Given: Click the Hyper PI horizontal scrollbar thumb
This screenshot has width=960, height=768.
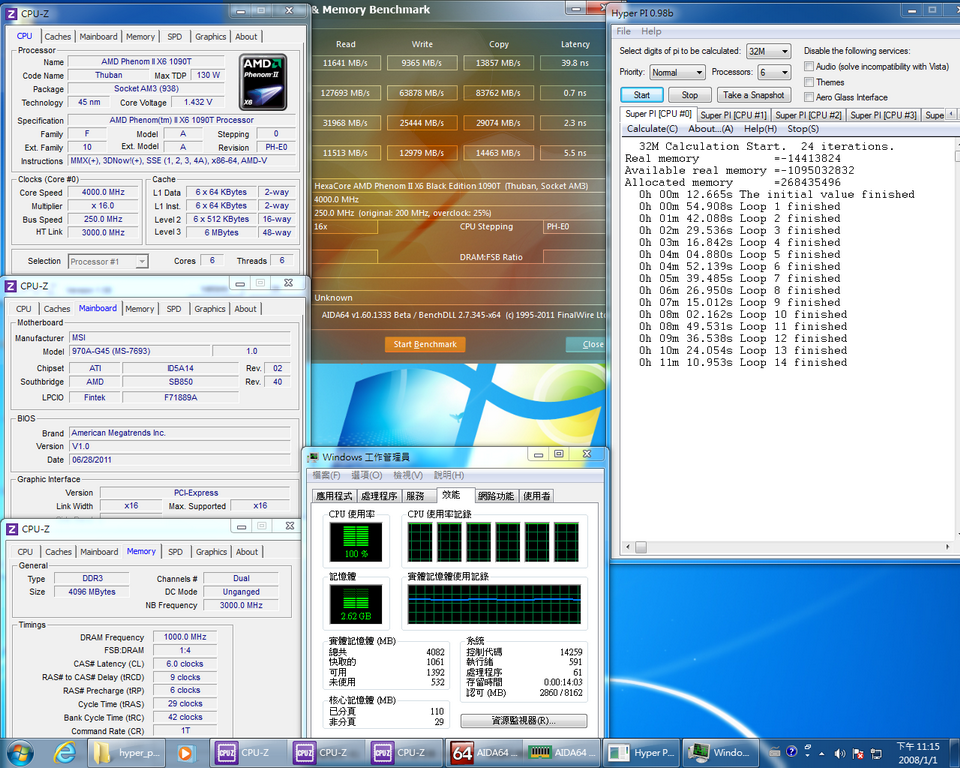Looking at the screenshot, I should (640, 547).
